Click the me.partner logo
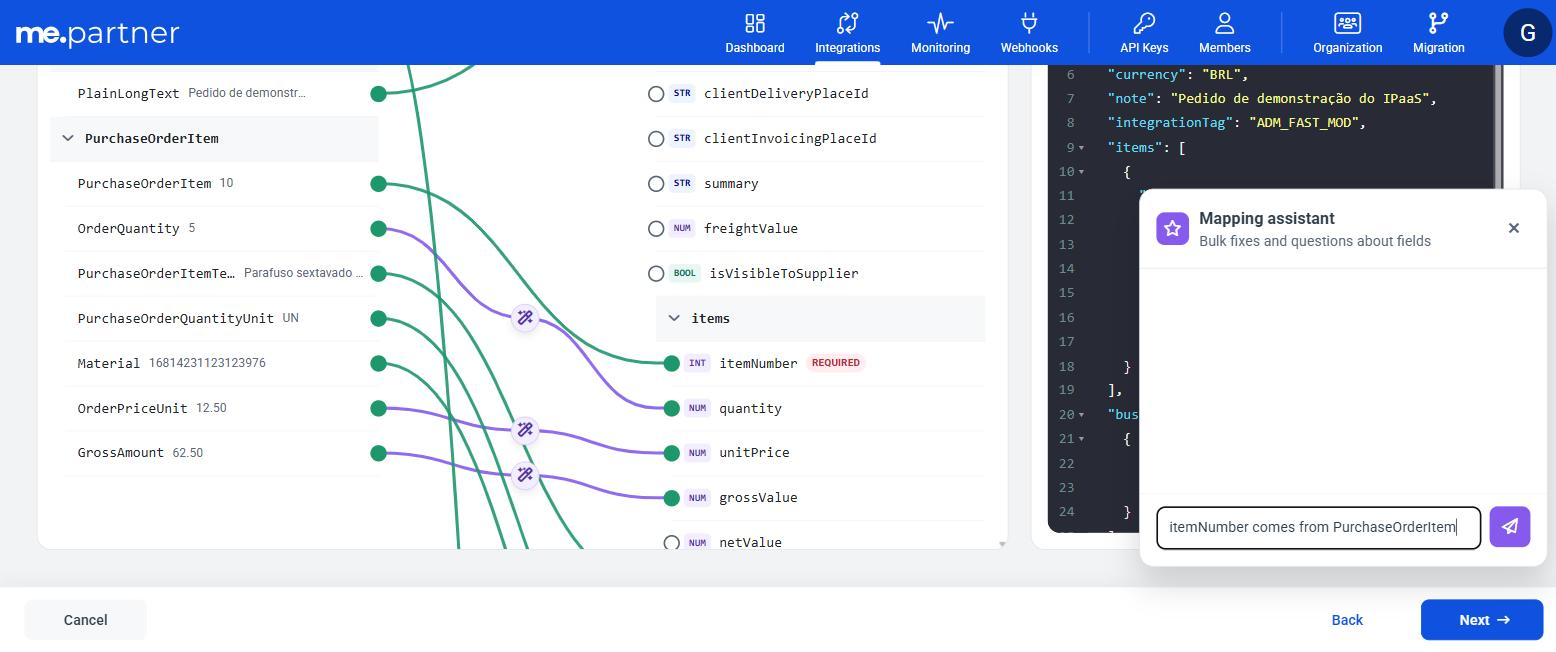 [x=97, y=34]
